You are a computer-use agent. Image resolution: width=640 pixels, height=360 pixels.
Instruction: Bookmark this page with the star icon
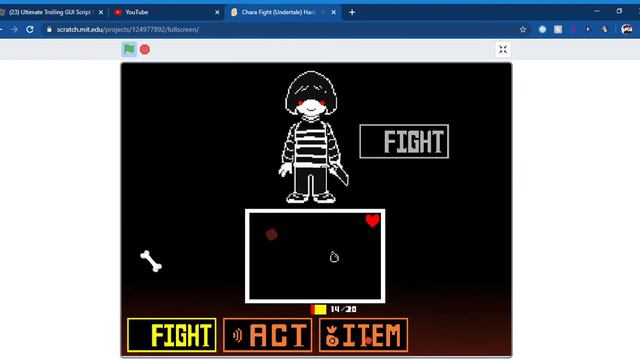523,29
